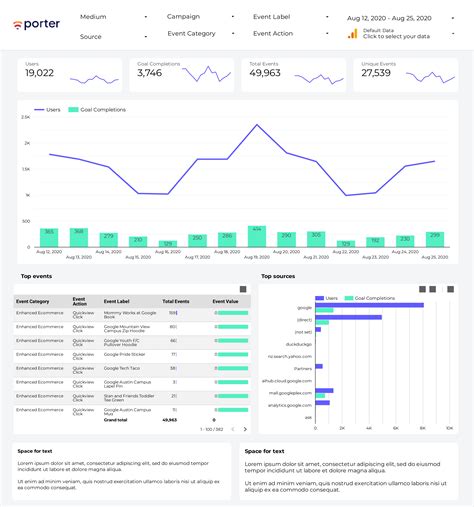474x507 pixels.
Task: Select the analytics.google.com Users bar
Action: pyautogui.click(x=322, y=403)
